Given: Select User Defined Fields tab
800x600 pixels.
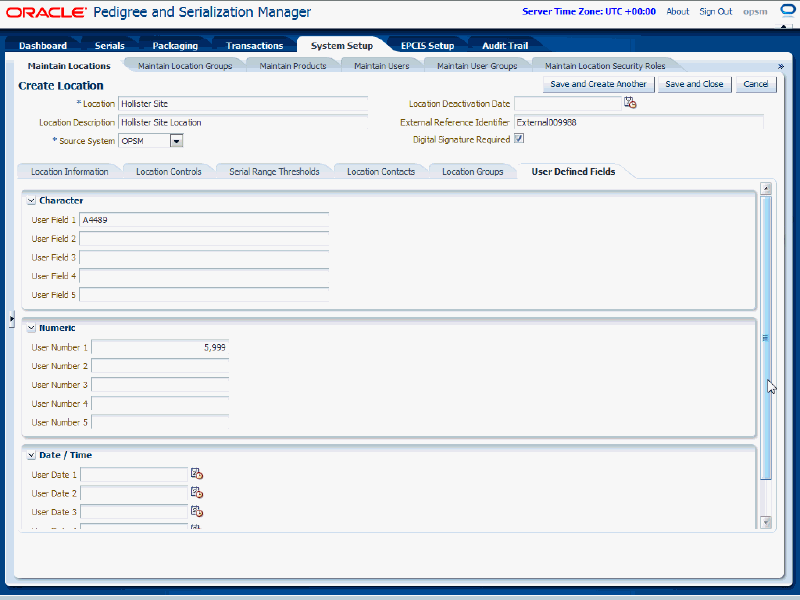Looking at the screenshot, I should pos(573,171).
